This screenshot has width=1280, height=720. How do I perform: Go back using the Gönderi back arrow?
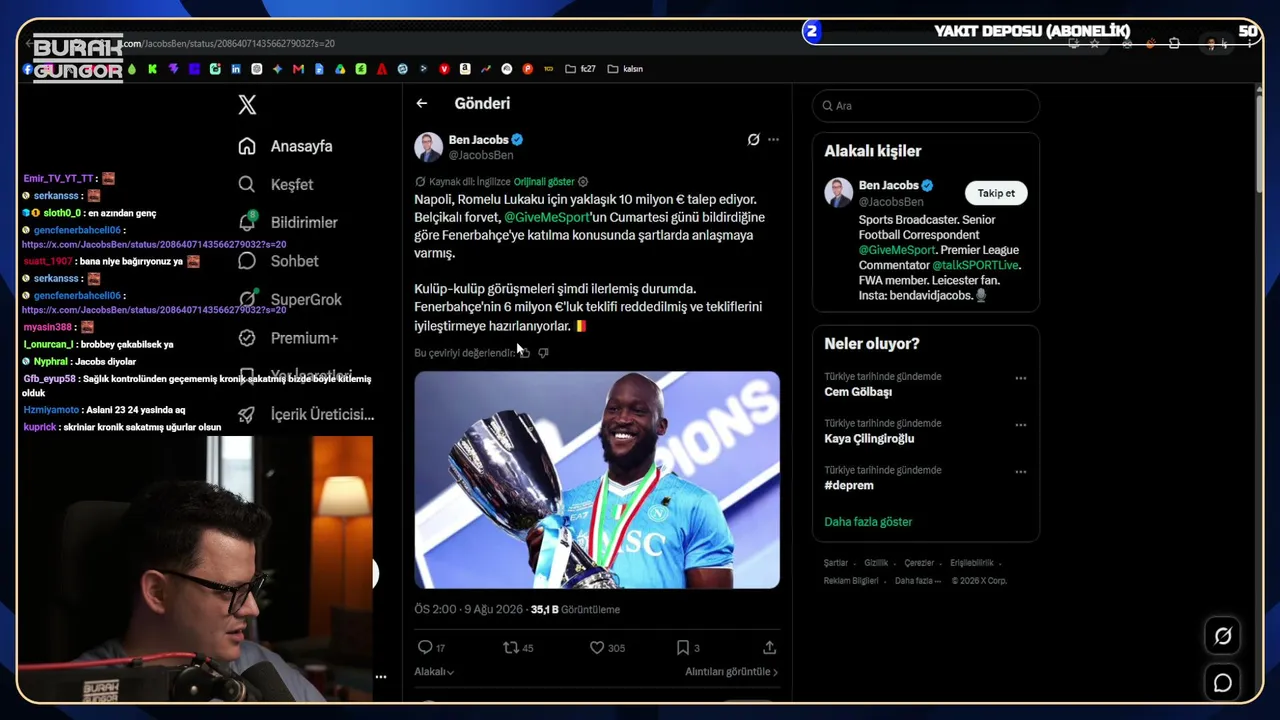[422, 103]
